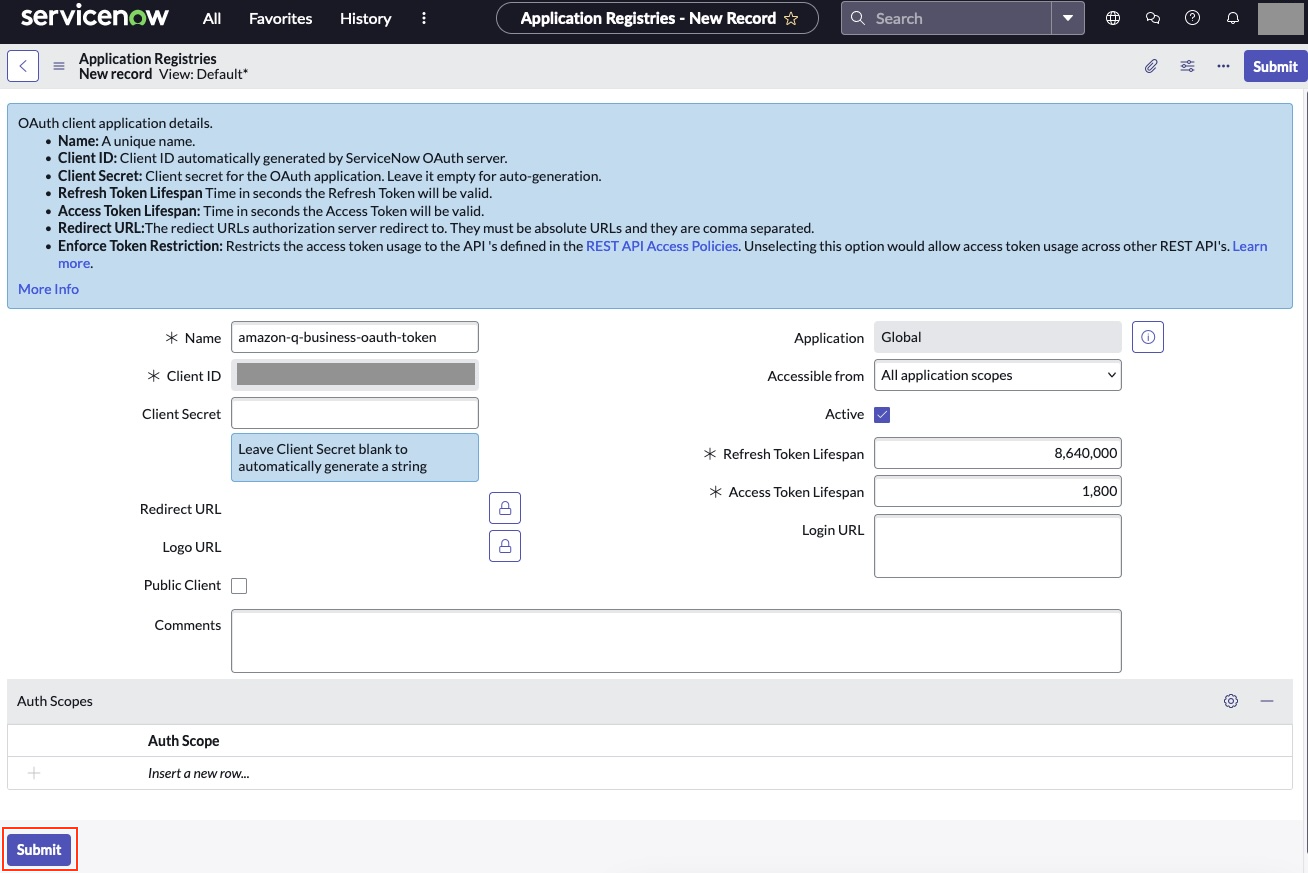This screenshot has width=1308, height=873.
Task: Unlock the Logo URL field
Action: click(505, 546)
